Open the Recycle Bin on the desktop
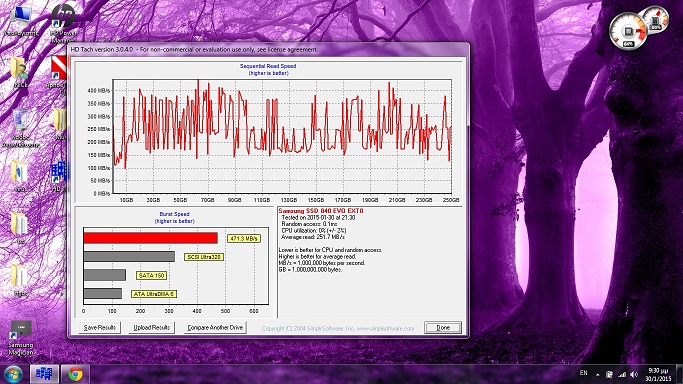This screenshot has height=384, width=683. pyautogui.click(x=20, y=128)
